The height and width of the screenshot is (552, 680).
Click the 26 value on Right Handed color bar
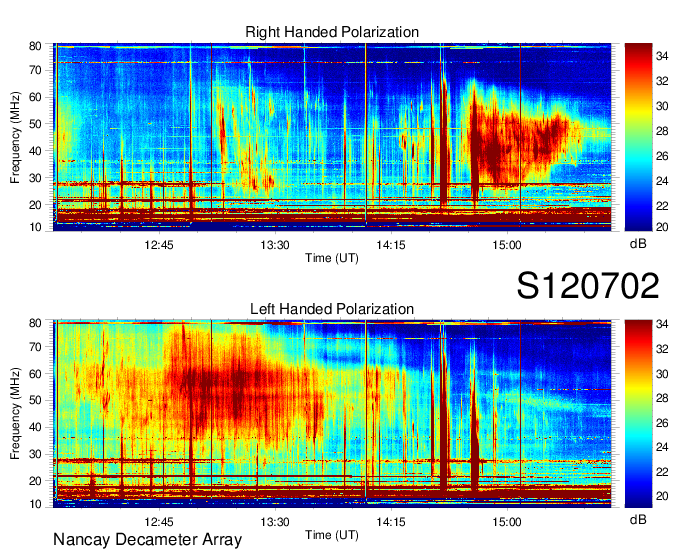662,156
